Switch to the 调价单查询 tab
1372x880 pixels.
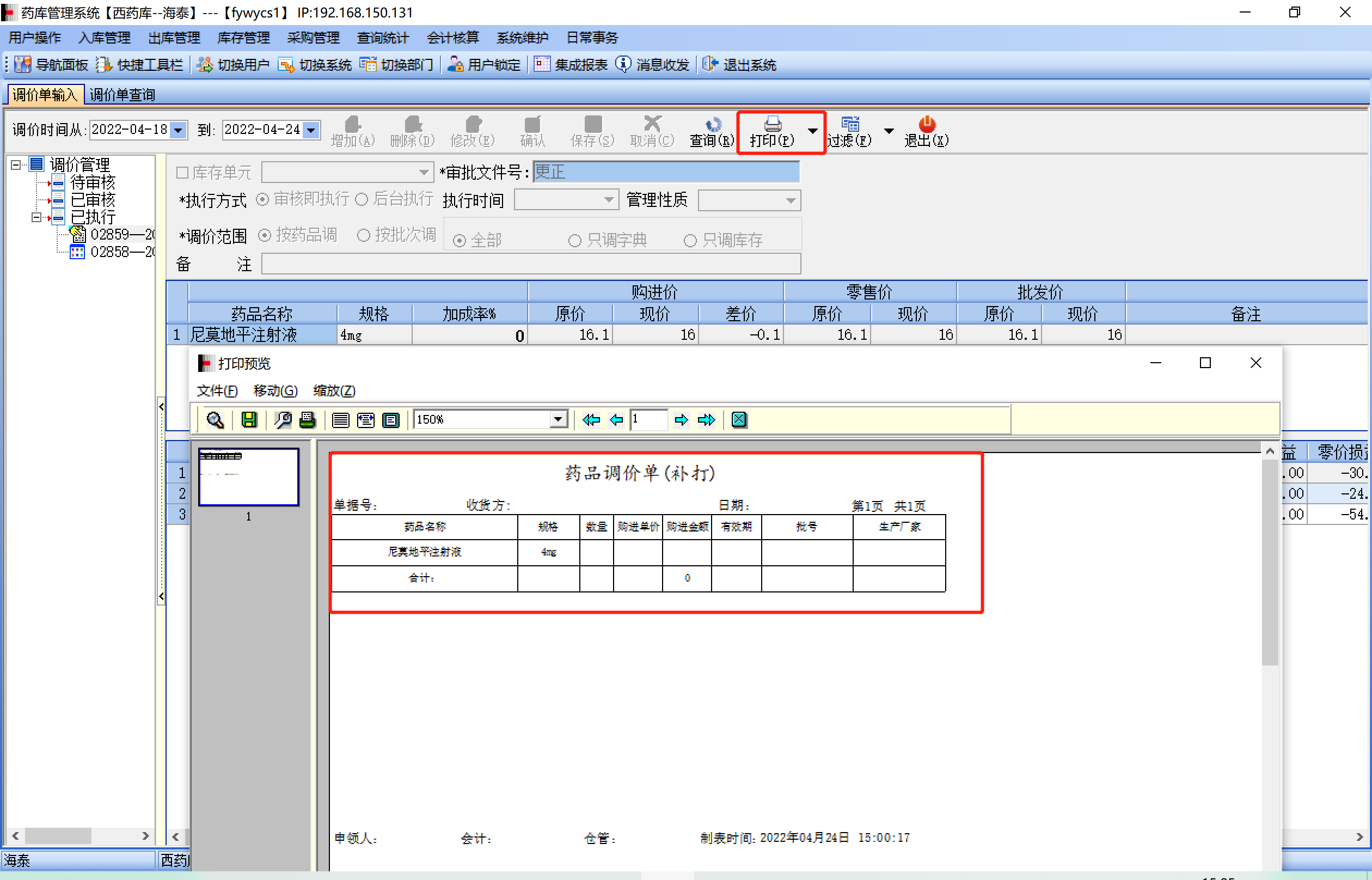122,94
